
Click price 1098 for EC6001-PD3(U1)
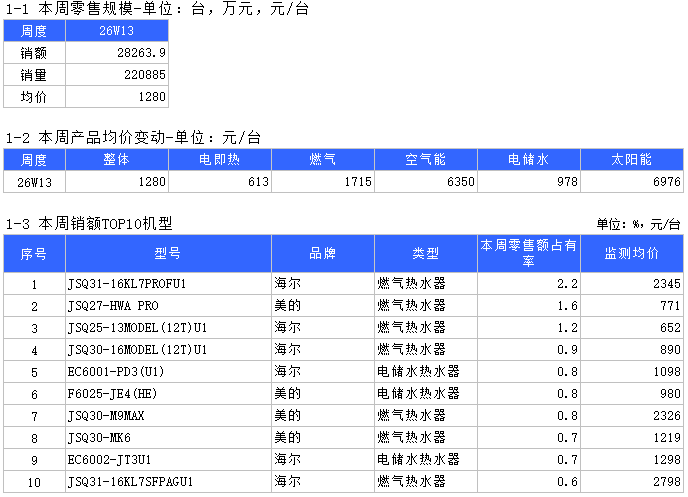pyautogui.click(x=667, y=372)
